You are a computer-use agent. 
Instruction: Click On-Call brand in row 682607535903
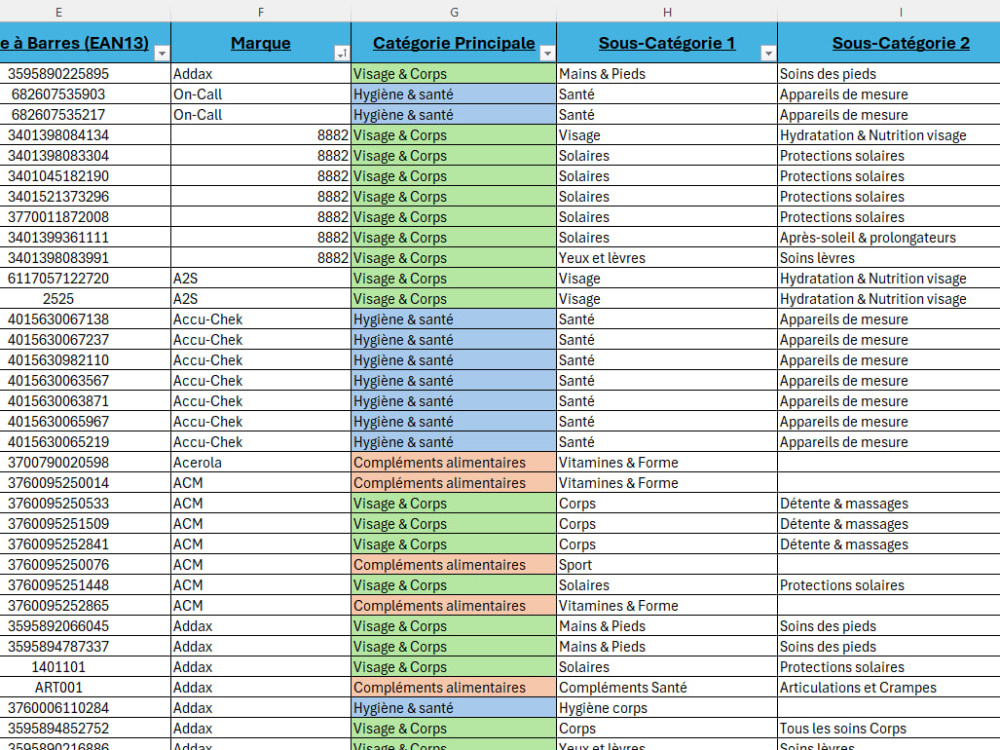click(261, 94)
